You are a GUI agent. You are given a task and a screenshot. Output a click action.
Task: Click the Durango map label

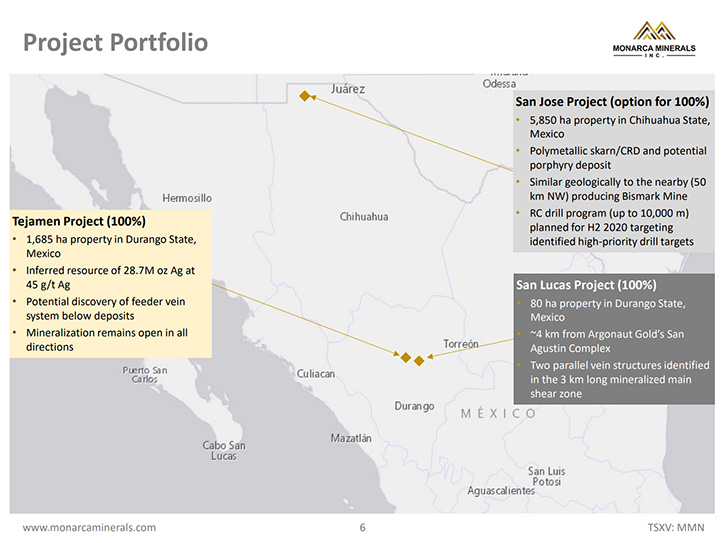pos(414,406)
